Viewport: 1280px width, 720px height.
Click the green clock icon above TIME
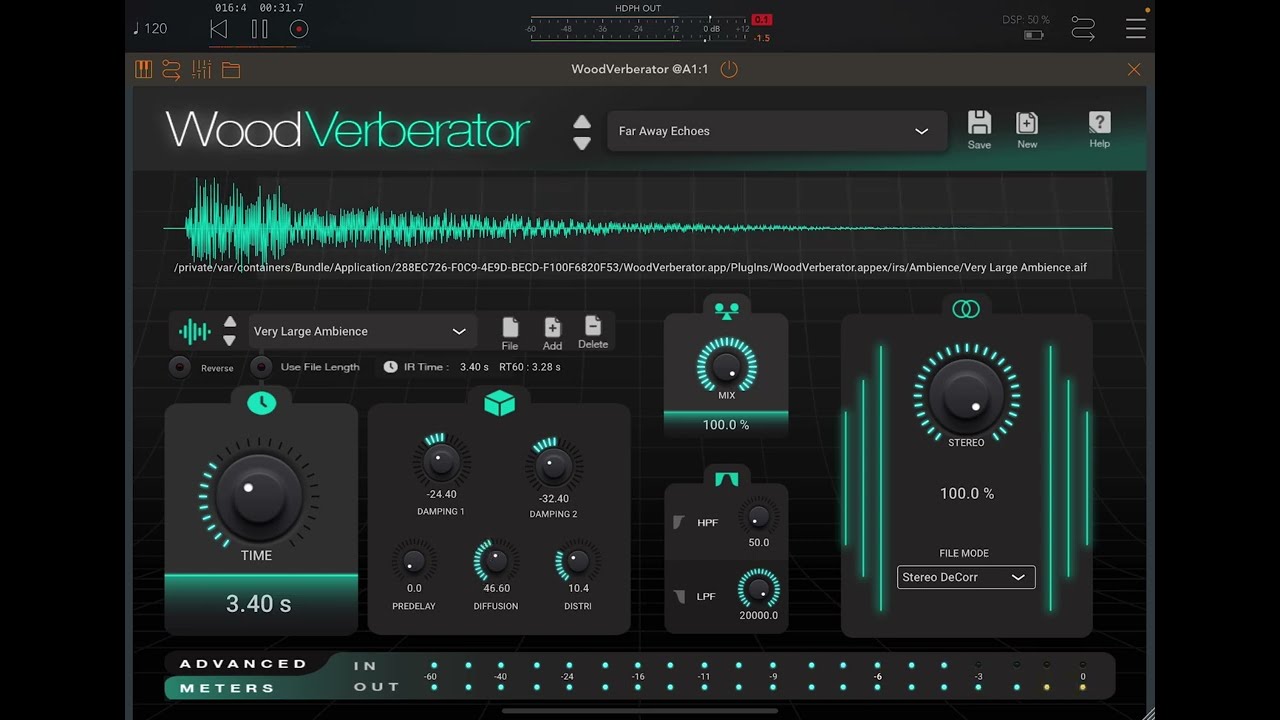point(261,402)
